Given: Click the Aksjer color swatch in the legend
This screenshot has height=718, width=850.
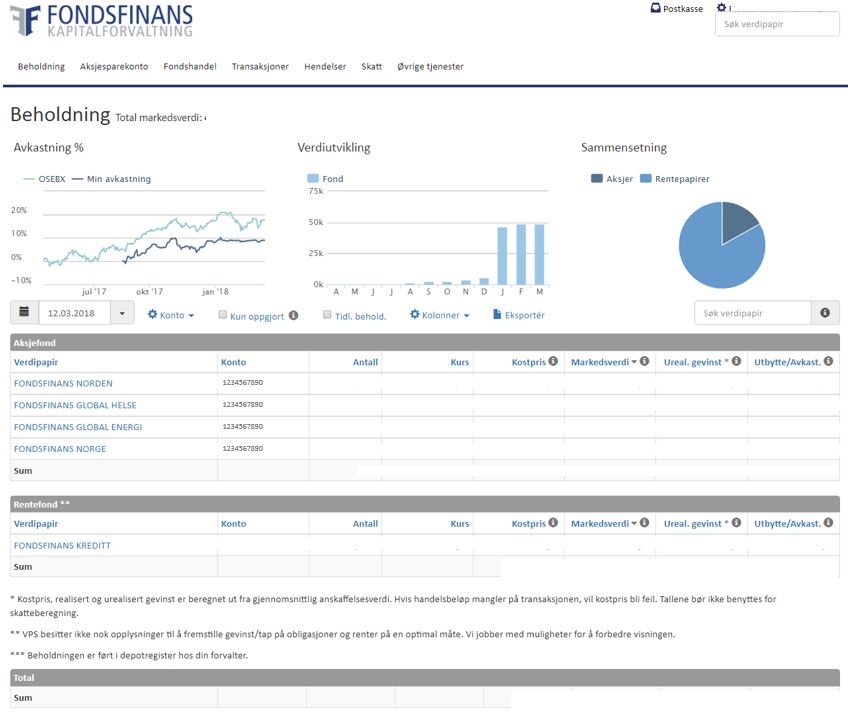Looking at the screenshot, I should coord(597,178).
